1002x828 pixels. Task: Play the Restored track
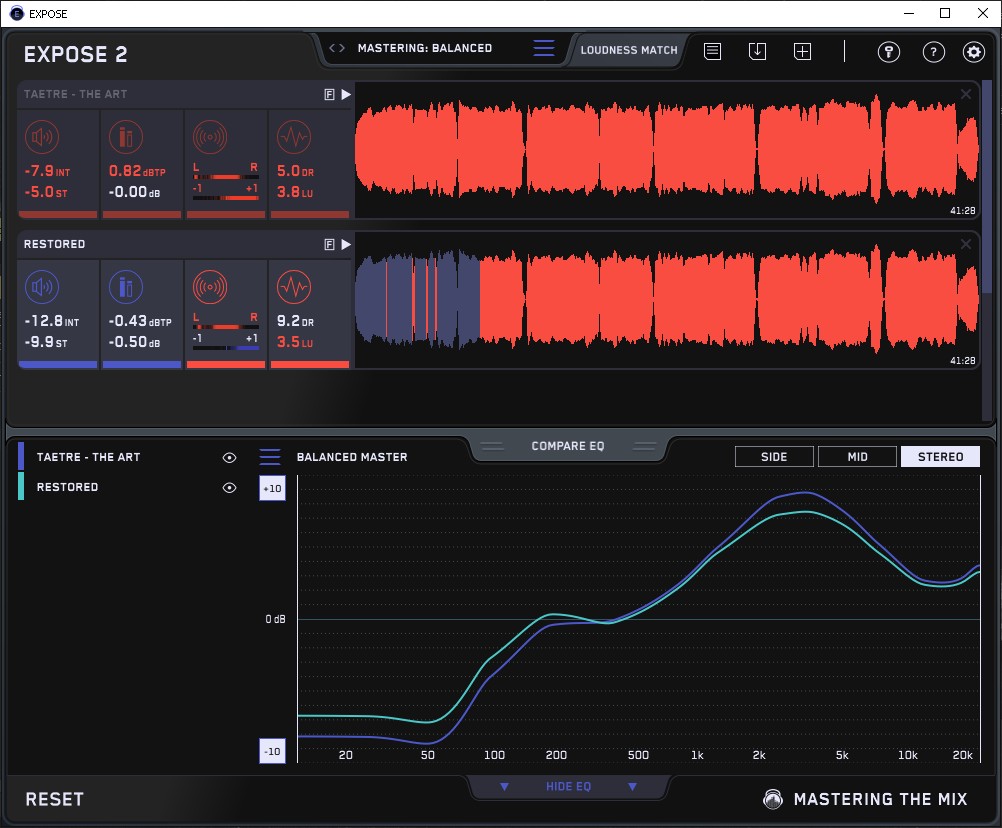(346, 244)
